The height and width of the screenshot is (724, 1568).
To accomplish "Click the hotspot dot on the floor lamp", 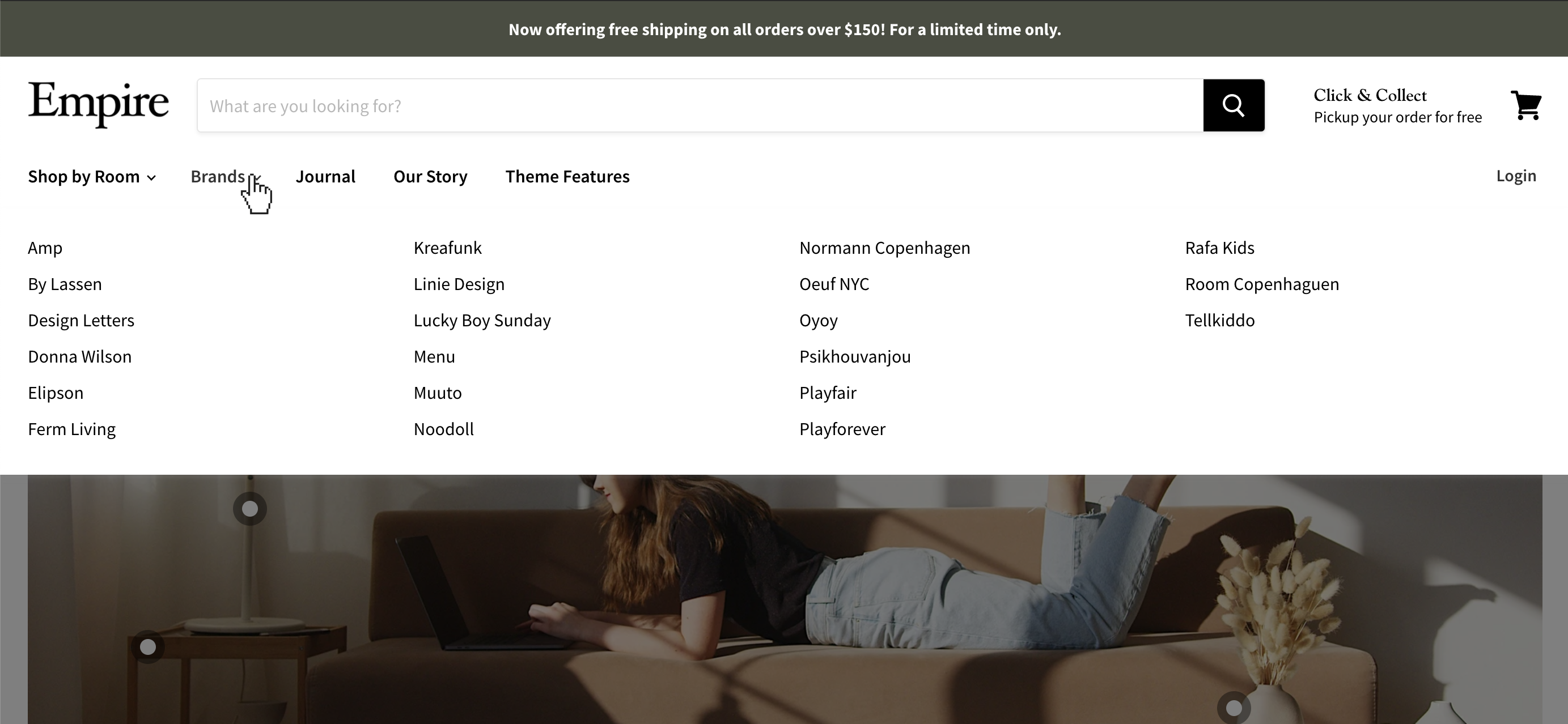I will click(x=249, y=509).
